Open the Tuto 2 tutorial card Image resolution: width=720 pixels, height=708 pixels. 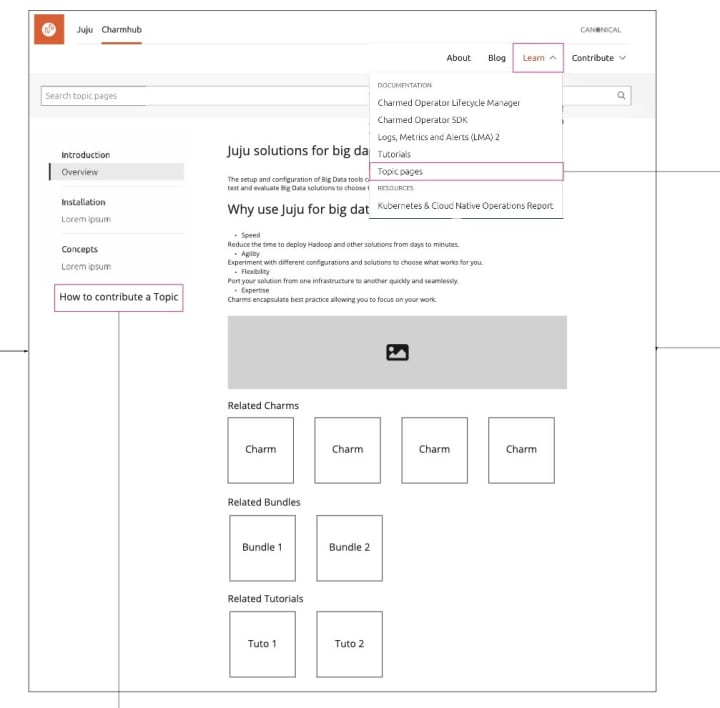[349, 644]
